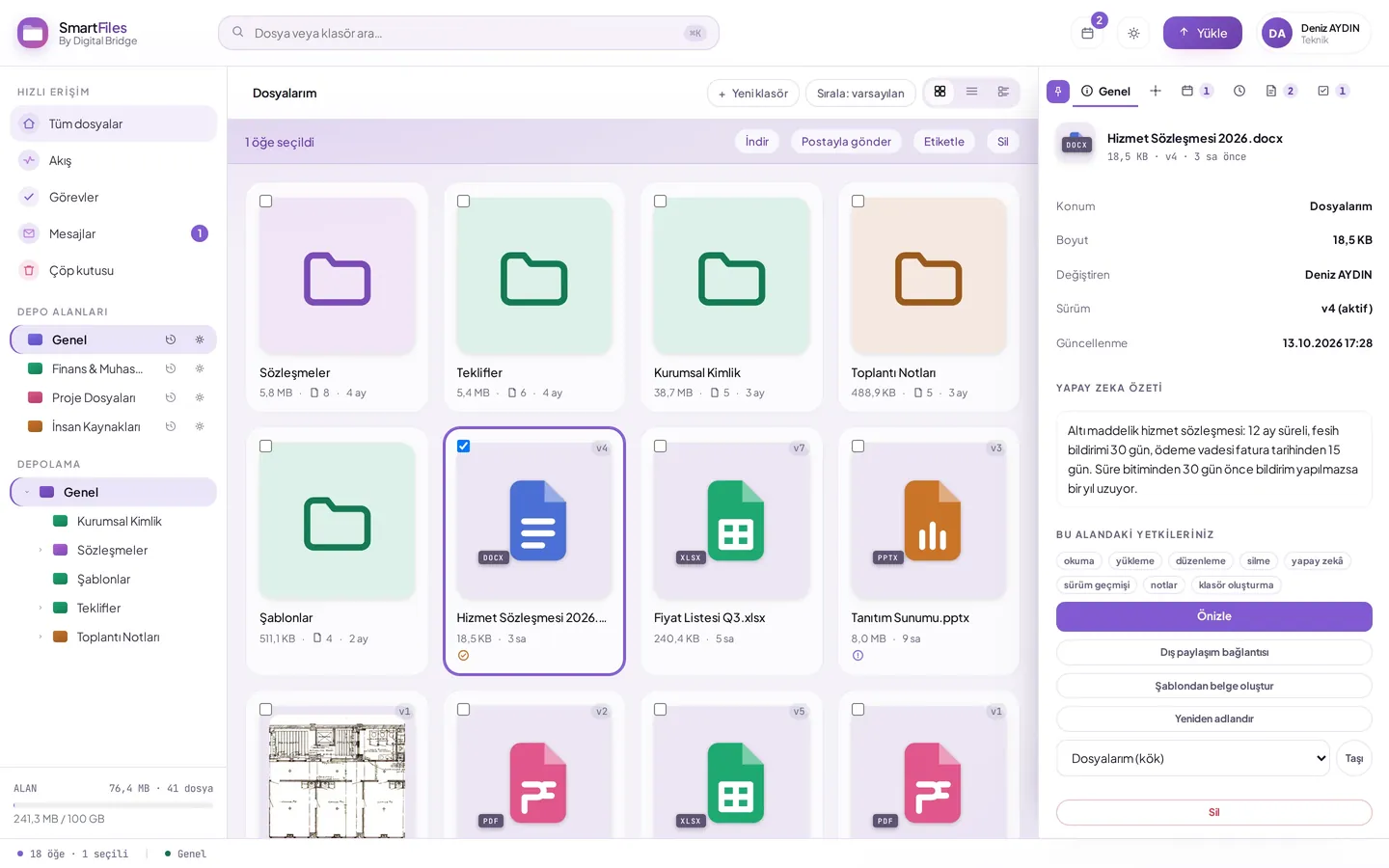Expand the Teklifler tree node
This screenshot has width=1389, height=868.
tap(41, 608)
